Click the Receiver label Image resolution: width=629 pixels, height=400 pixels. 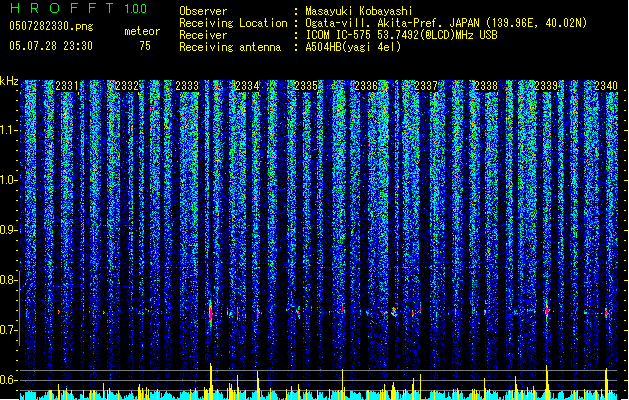click(203, 35)
